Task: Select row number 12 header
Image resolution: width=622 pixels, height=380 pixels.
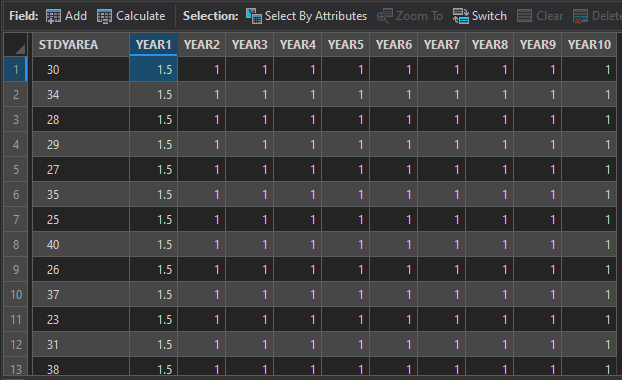Action: pyautogui.click(x=15, y=344)
